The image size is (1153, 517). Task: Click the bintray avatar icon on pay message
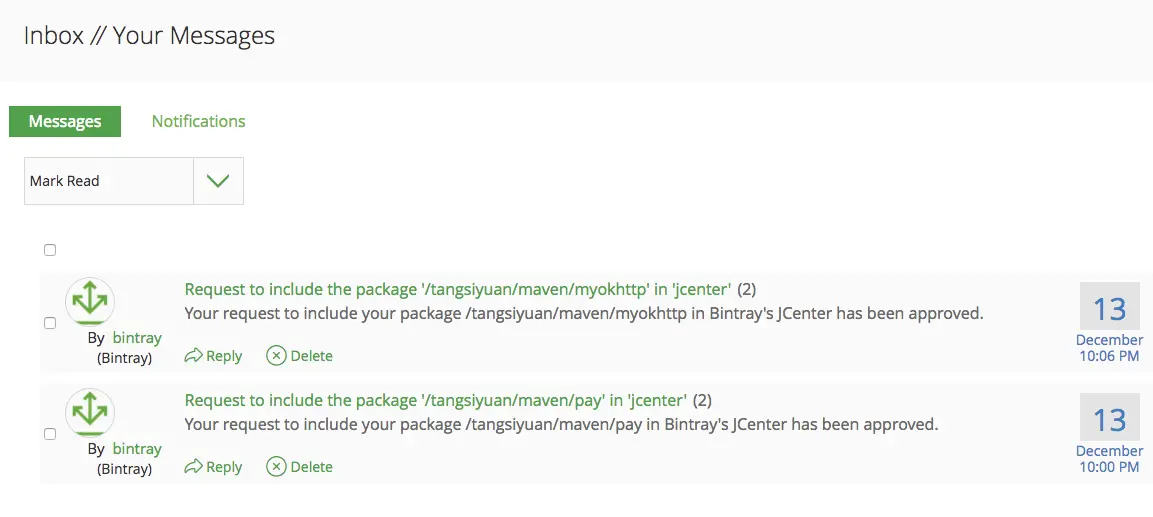pyautogui.click(x=90, y=412)
